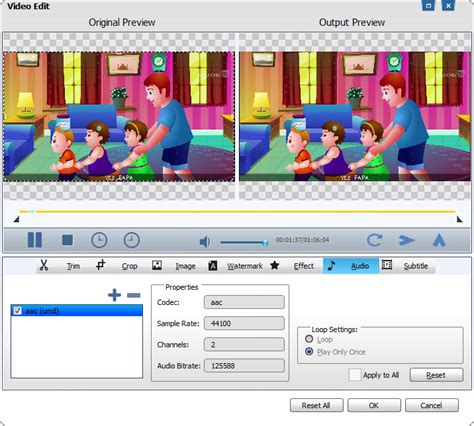The width and height of the screenshot is (474, 426).
Task: Click the Channels field showing 2
Action: 244,344
